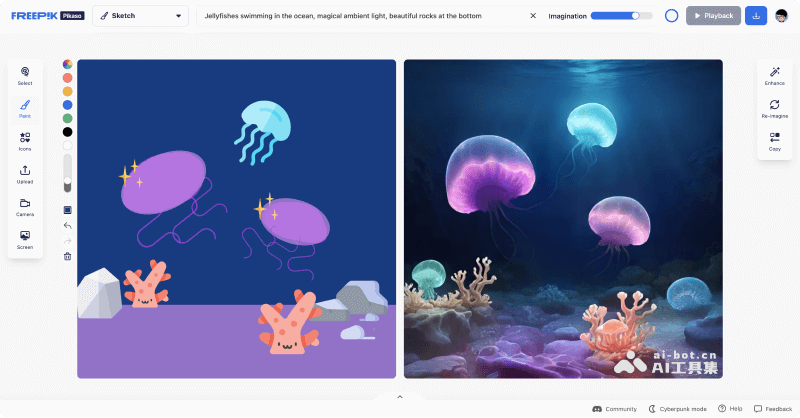
Task: Clear the prompt text with X
Action: coord(533,16)
